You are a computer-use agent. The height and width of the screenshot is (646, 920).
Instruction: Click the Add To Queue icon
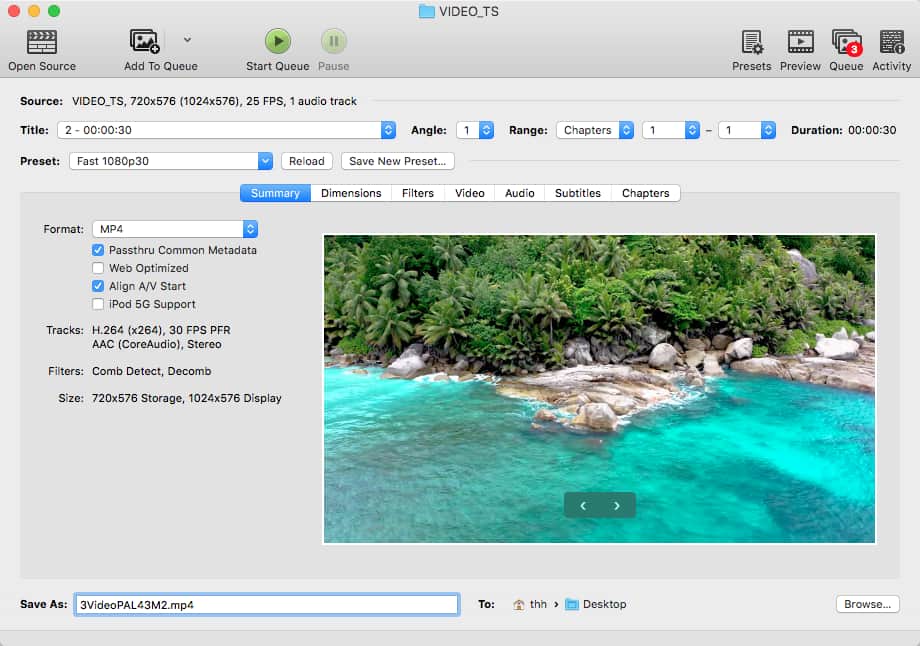click(x=146, y=42)
